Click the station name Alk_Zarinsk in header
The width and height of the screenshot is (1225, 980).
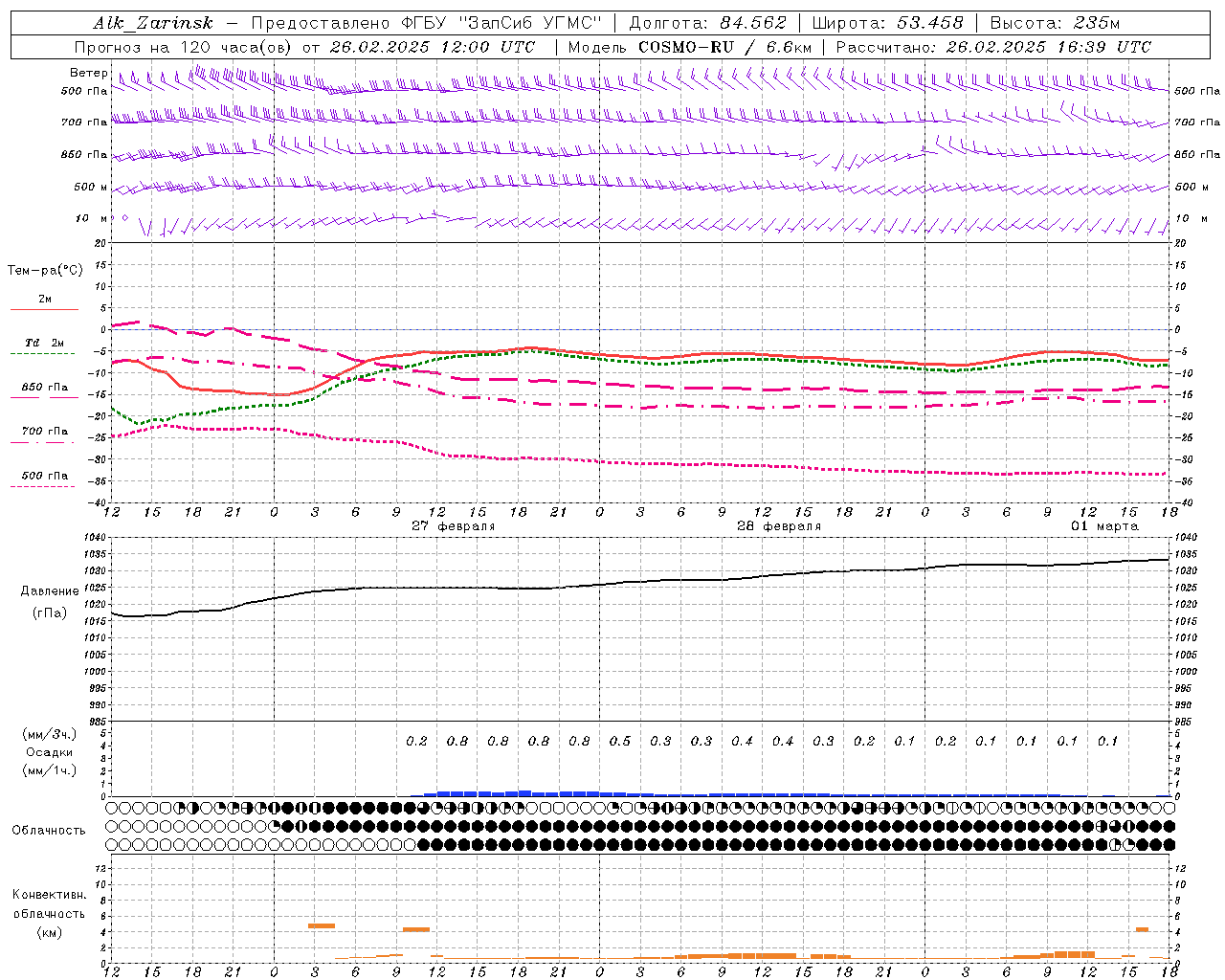153,23
